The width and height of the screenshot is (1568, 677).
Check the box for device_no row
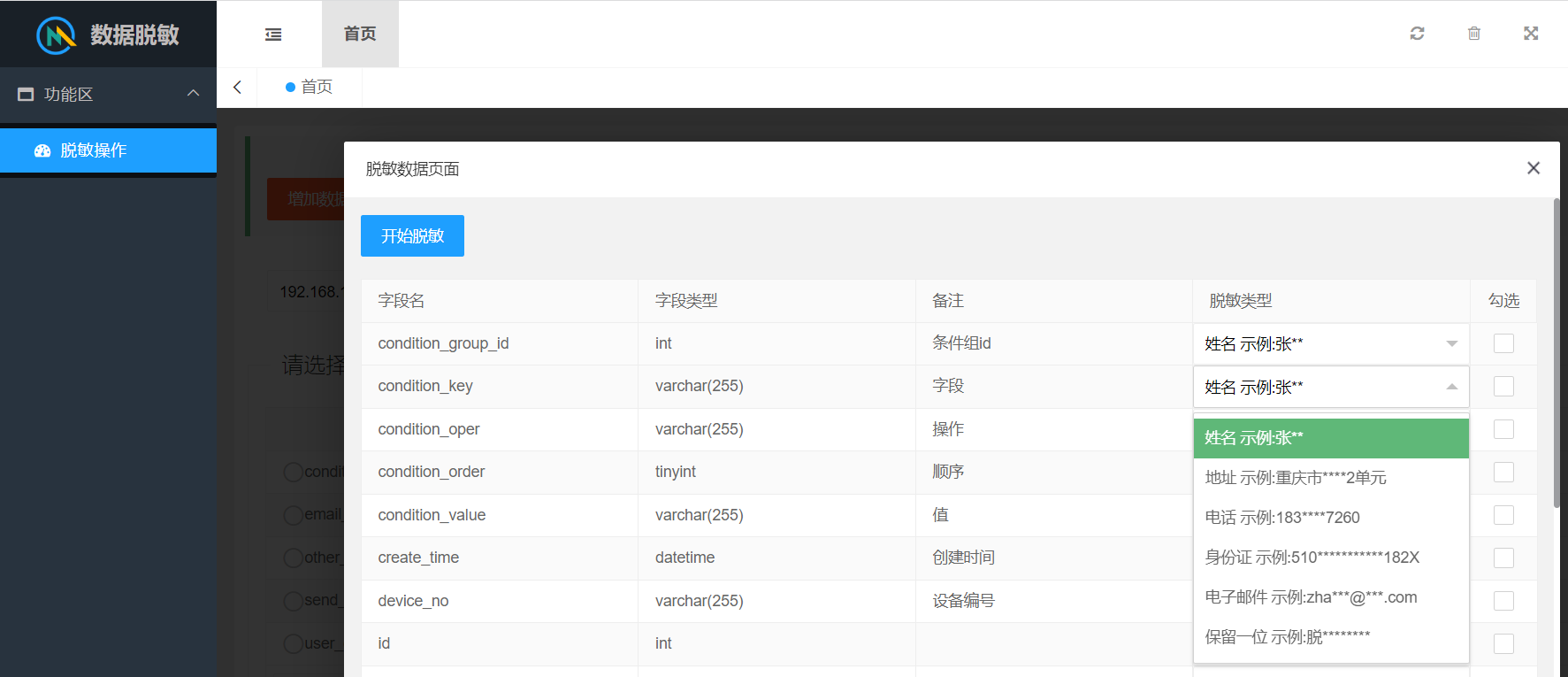pos(1503,601)
